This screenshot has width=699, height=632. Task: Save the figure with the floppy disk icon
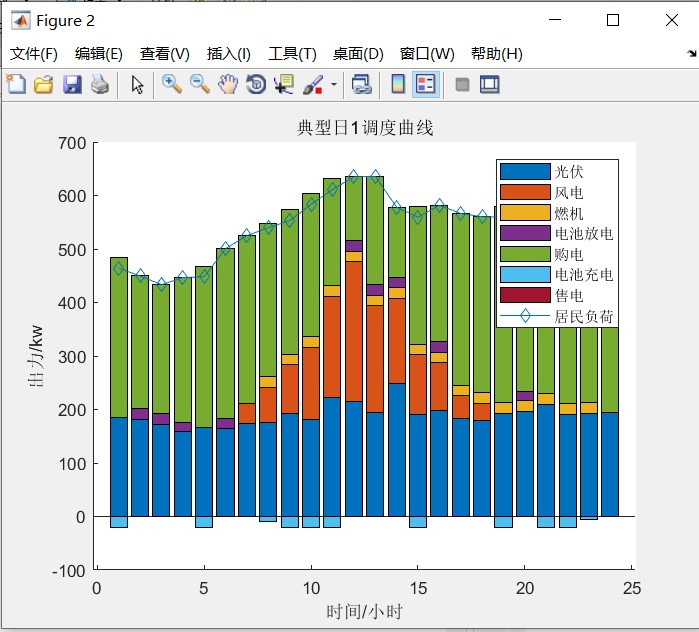click(72, 84)
